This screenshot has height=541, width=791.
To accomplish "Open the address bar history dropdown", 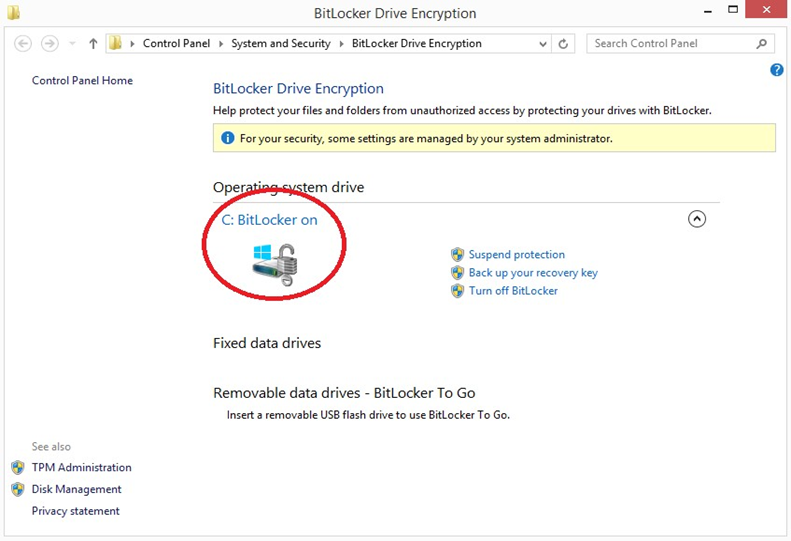I will 543,44.
